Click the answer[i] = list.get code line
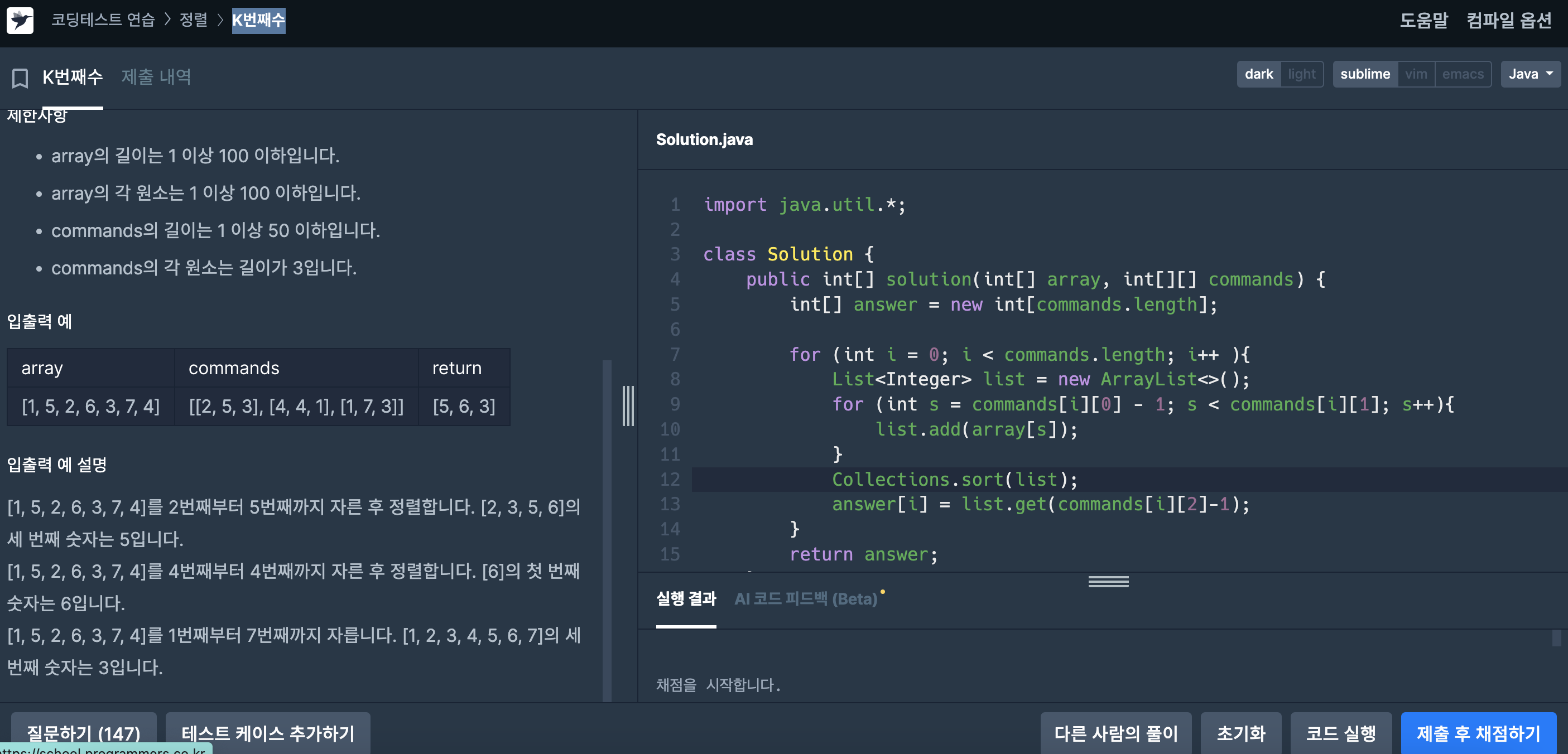1568x754 pixels. point(1040,505)
